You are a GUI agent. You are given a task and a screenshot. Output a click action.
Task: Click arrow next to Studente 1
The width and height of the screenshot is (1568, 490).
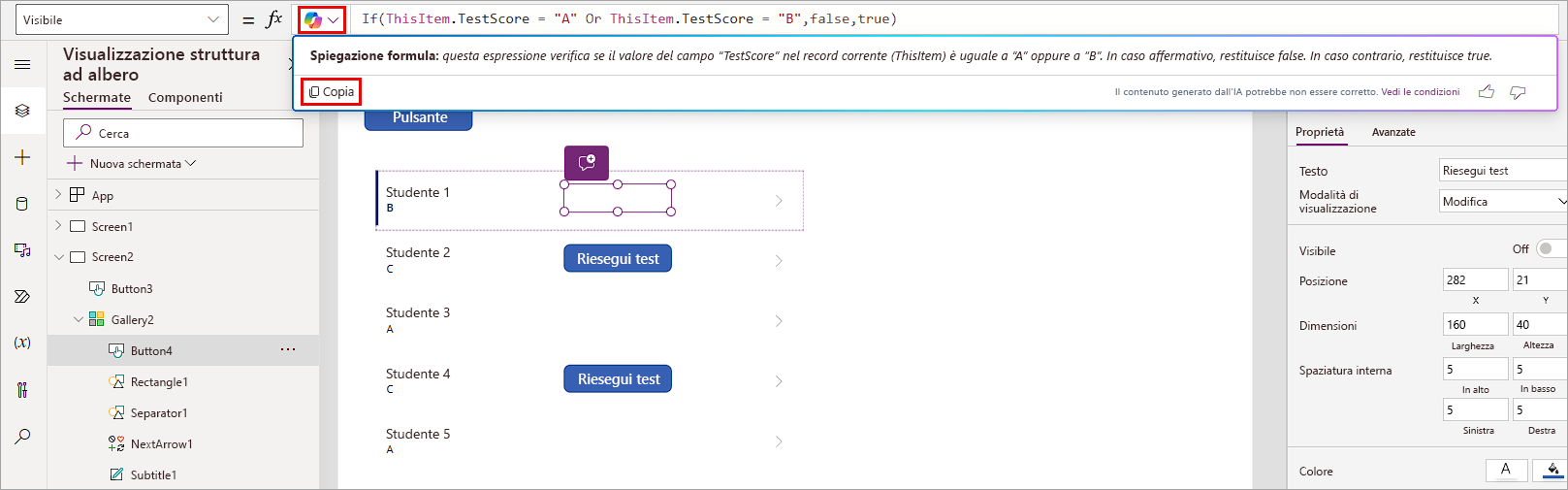tap(779, 201)
